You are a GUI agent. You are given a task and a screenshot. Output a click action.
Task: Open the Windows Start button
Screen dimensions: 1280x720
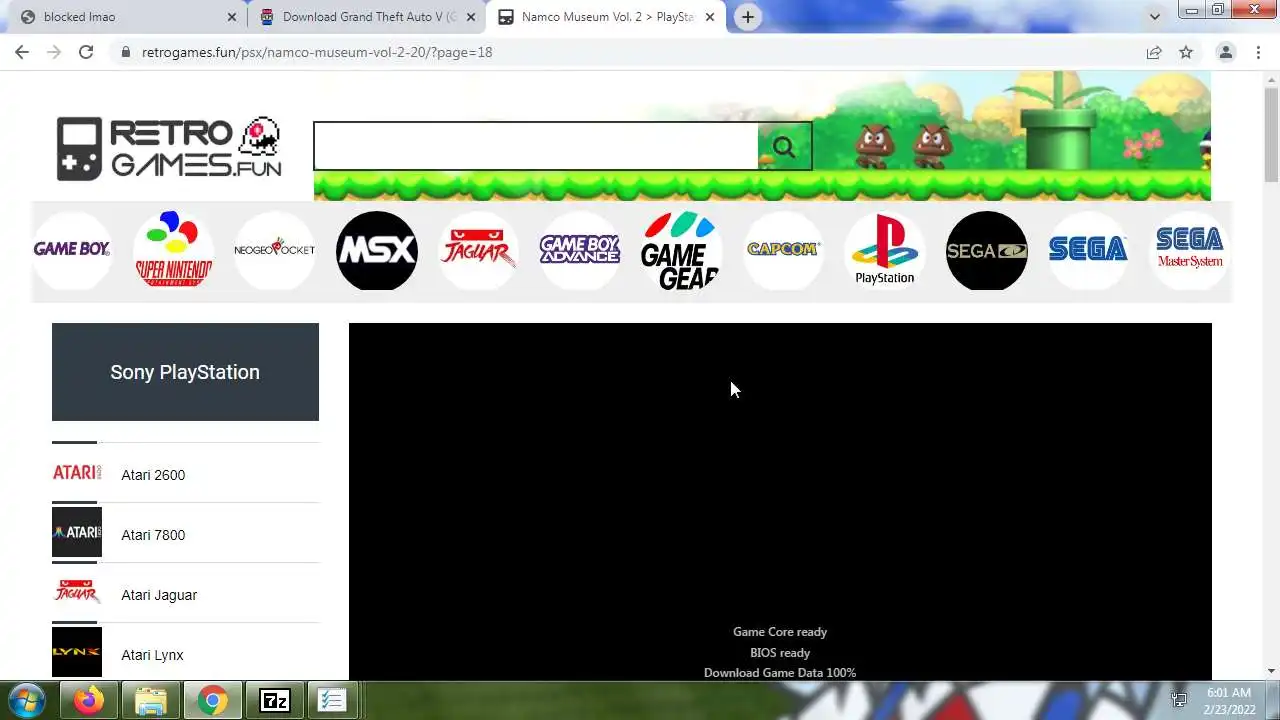tap(27, 700)
